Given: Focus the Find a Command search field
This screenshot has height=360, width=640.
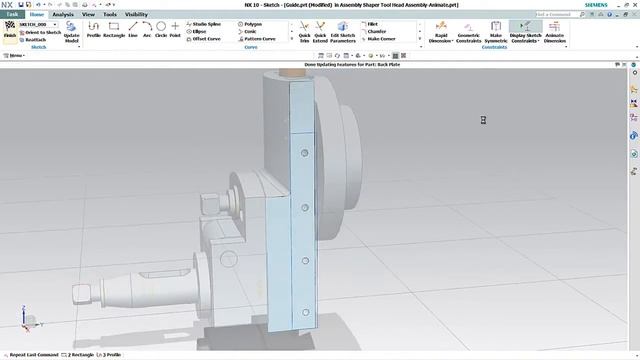Looking at the screenshot, I should (x=556, y=14).
